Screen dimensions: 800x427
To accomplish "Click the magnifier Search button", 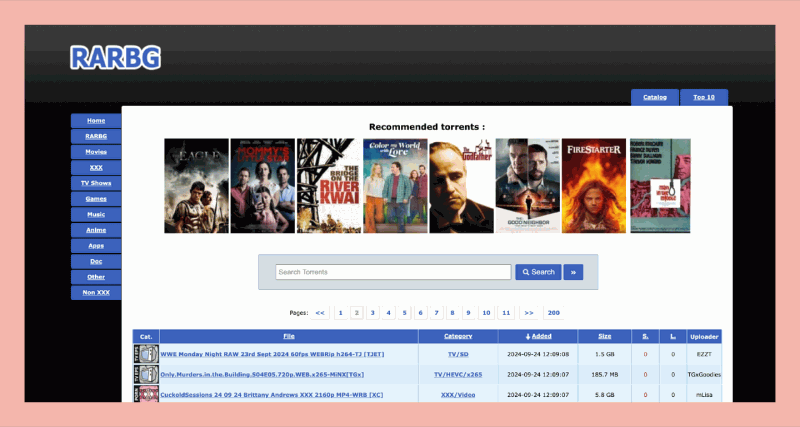I will (538, 272).
